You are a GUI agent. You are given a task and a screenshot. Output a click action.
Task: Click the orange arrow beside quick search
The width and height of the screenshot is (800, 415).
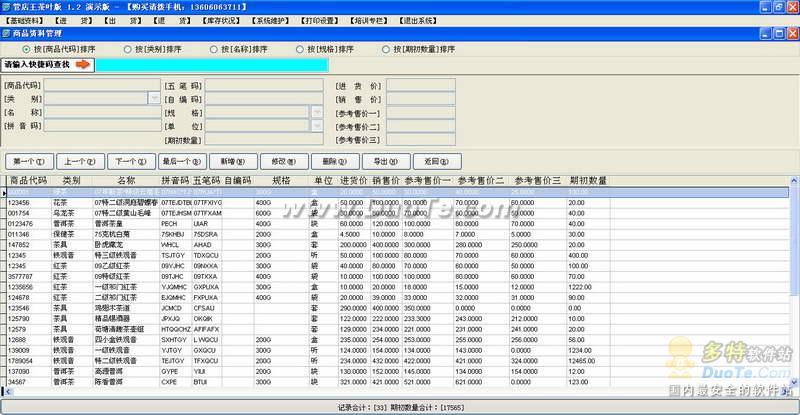tap(83, 65)
